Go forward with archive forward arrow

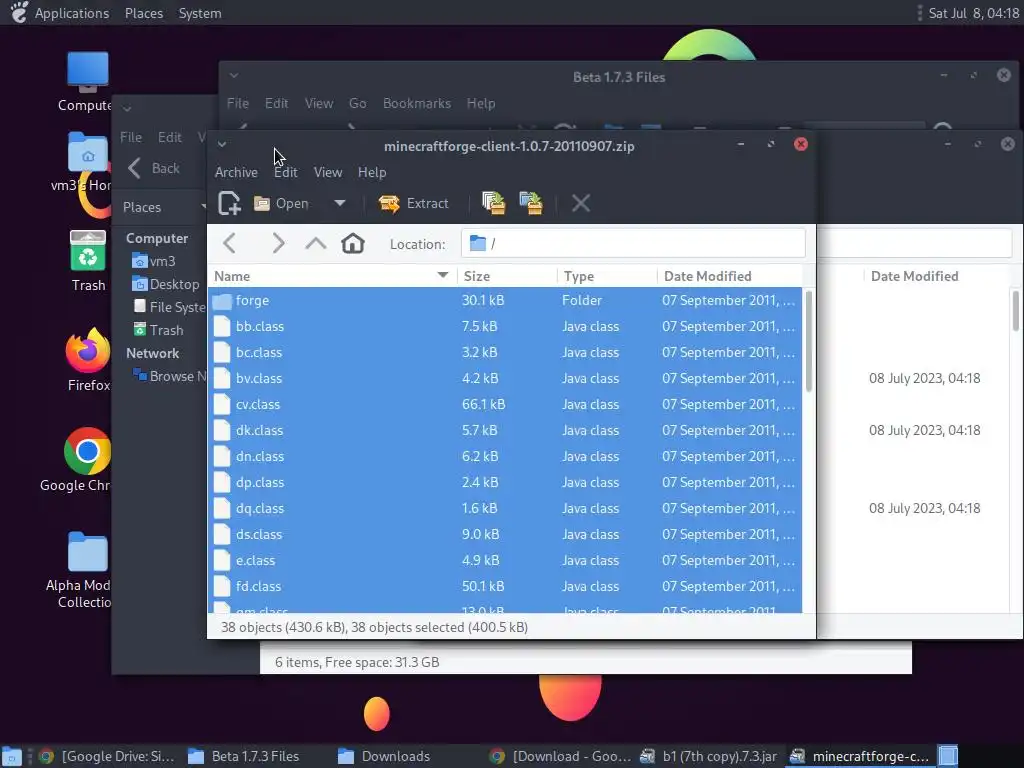click(x=278, y=244)
